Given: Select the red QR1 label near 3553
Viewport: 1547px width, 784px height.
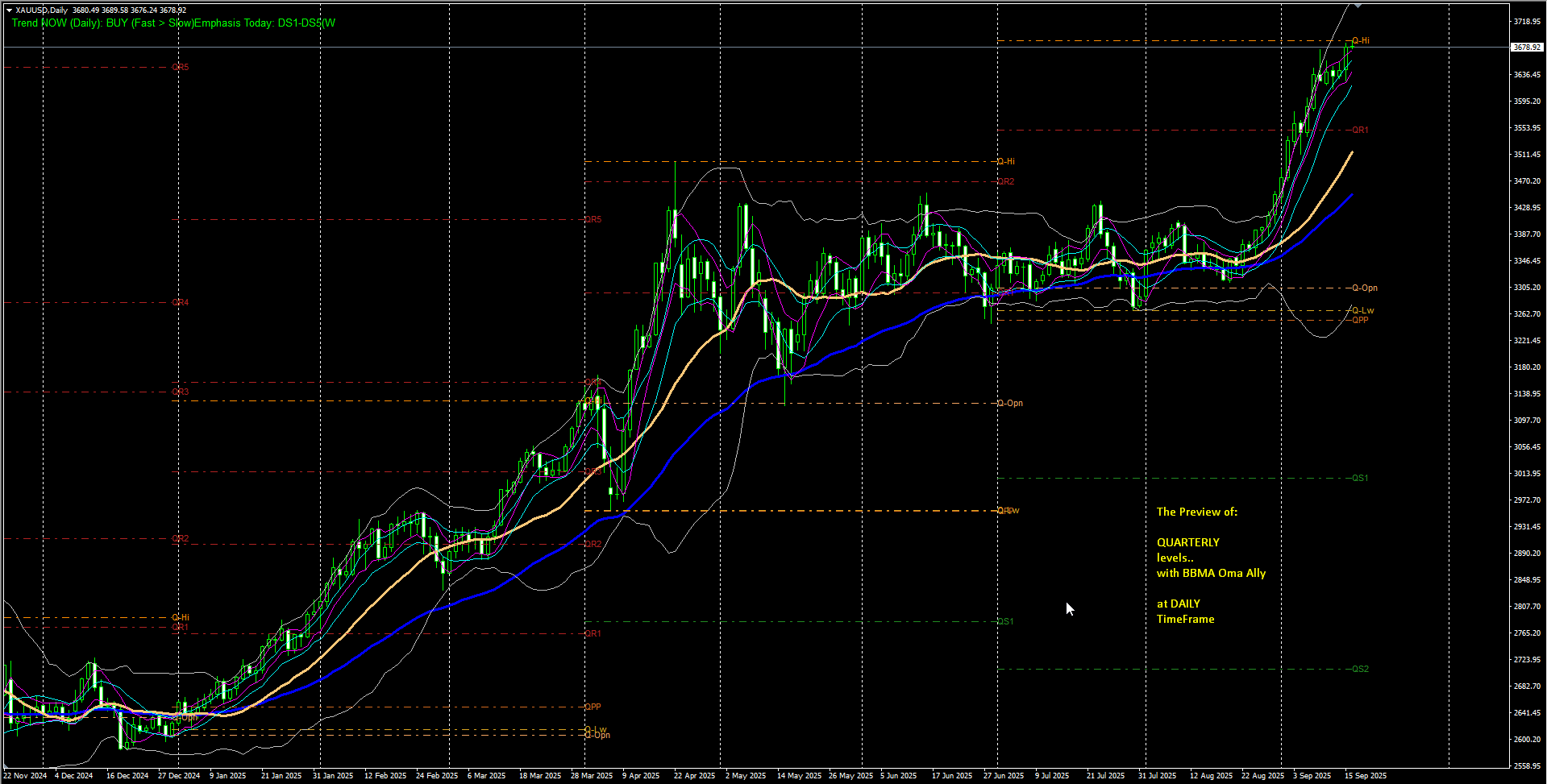Looking at the screenshot, I should tap(1360, 130).
